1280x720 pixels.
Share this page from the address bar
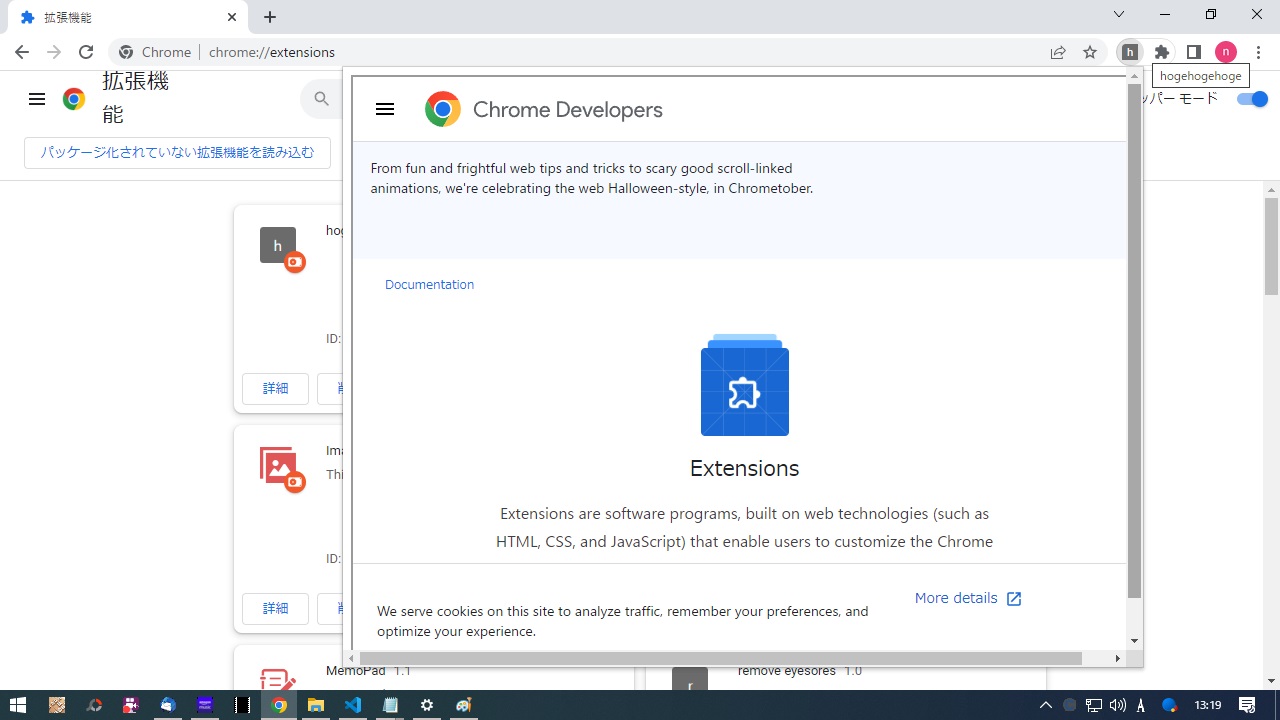click(x=1058, y=52)
